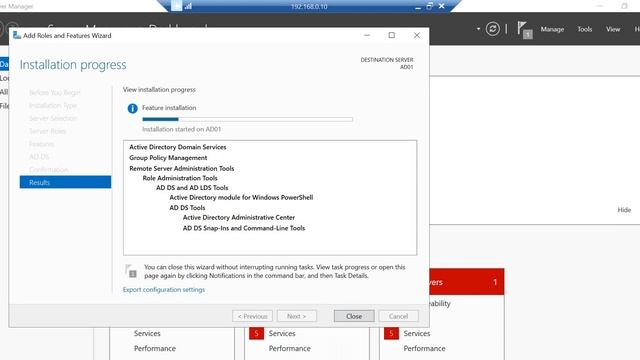Open the Tools menu in Server Manager

pos(584,29)
